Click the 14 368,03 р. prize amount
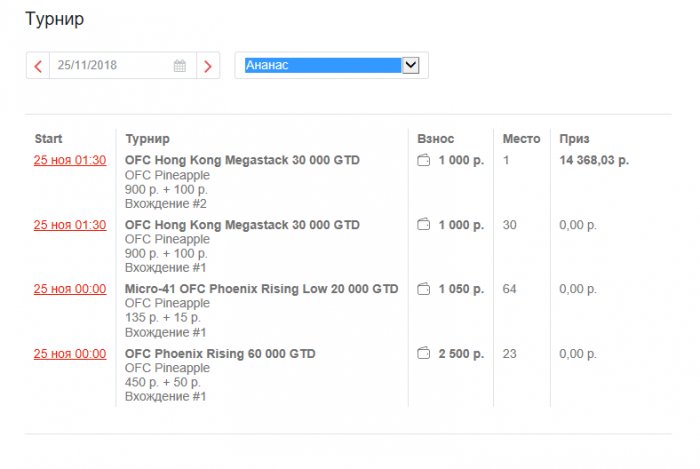Viewport: 700px width, 469px height. click(x=594, y=160)
